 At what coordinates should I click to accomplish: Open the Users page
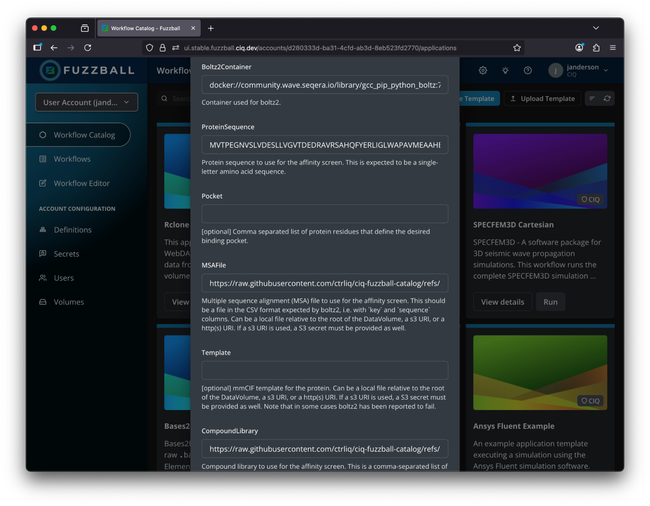point(63,278)
